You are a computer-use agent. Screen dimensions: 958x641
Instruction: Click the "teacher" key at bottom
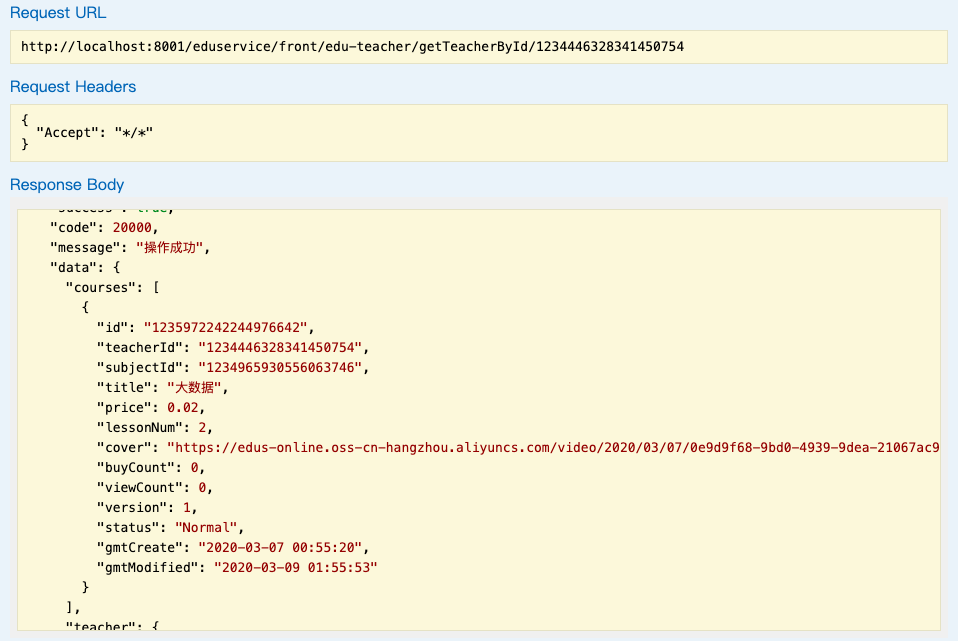(102, 627)
